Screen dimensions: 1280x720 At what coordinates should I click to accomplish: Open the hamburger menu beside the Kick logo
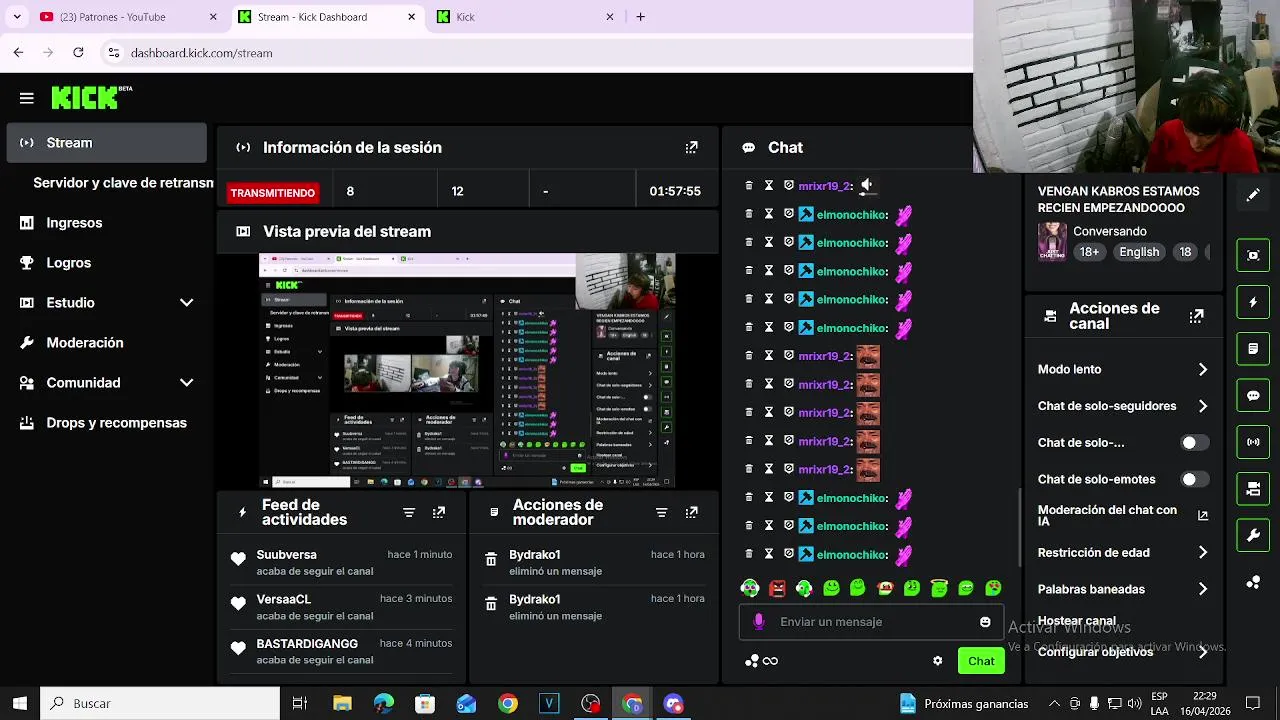click(27, 98)
